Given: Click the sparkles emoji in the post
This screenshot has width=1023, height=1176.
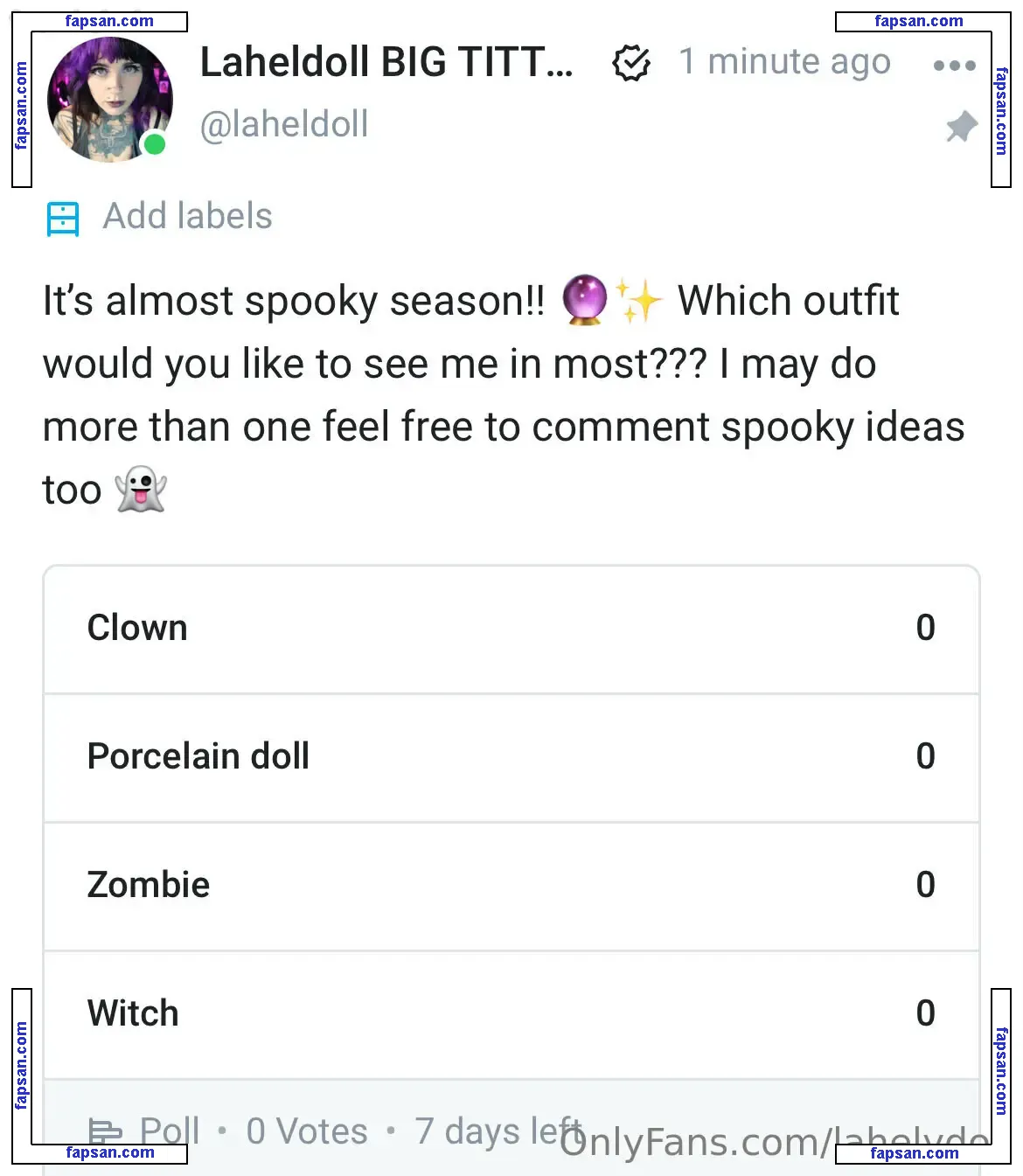Looking at the screenshot, I should coord(639,301).
